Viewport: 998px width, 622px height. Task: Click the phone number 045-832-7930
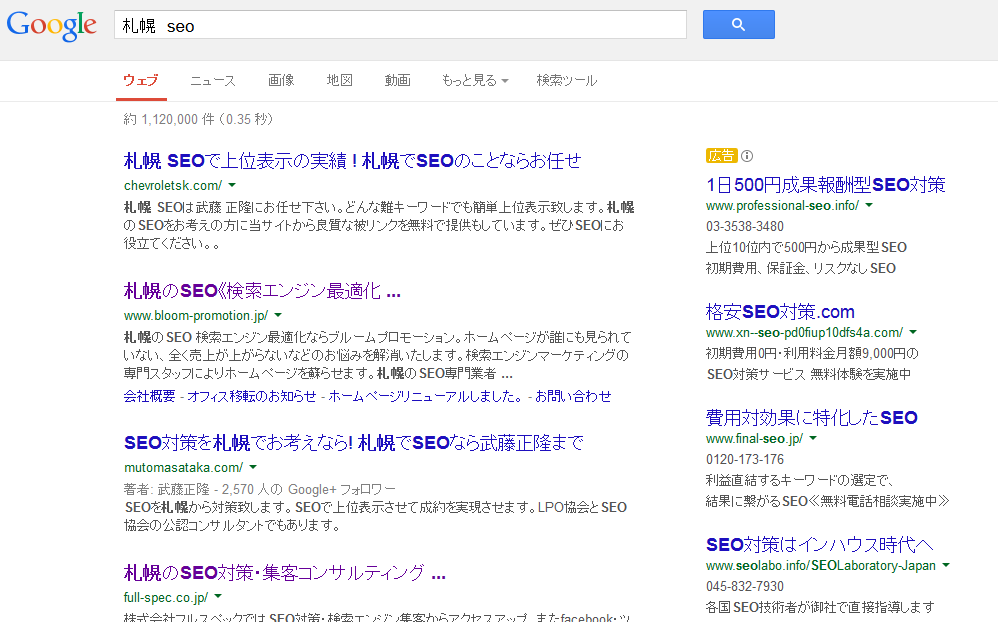(x=745, y=586)
